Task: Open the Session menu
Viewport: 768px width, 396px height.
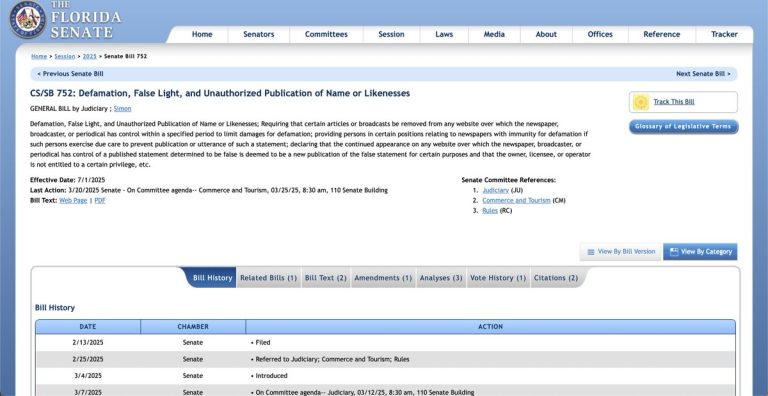Action: [391, 34]
